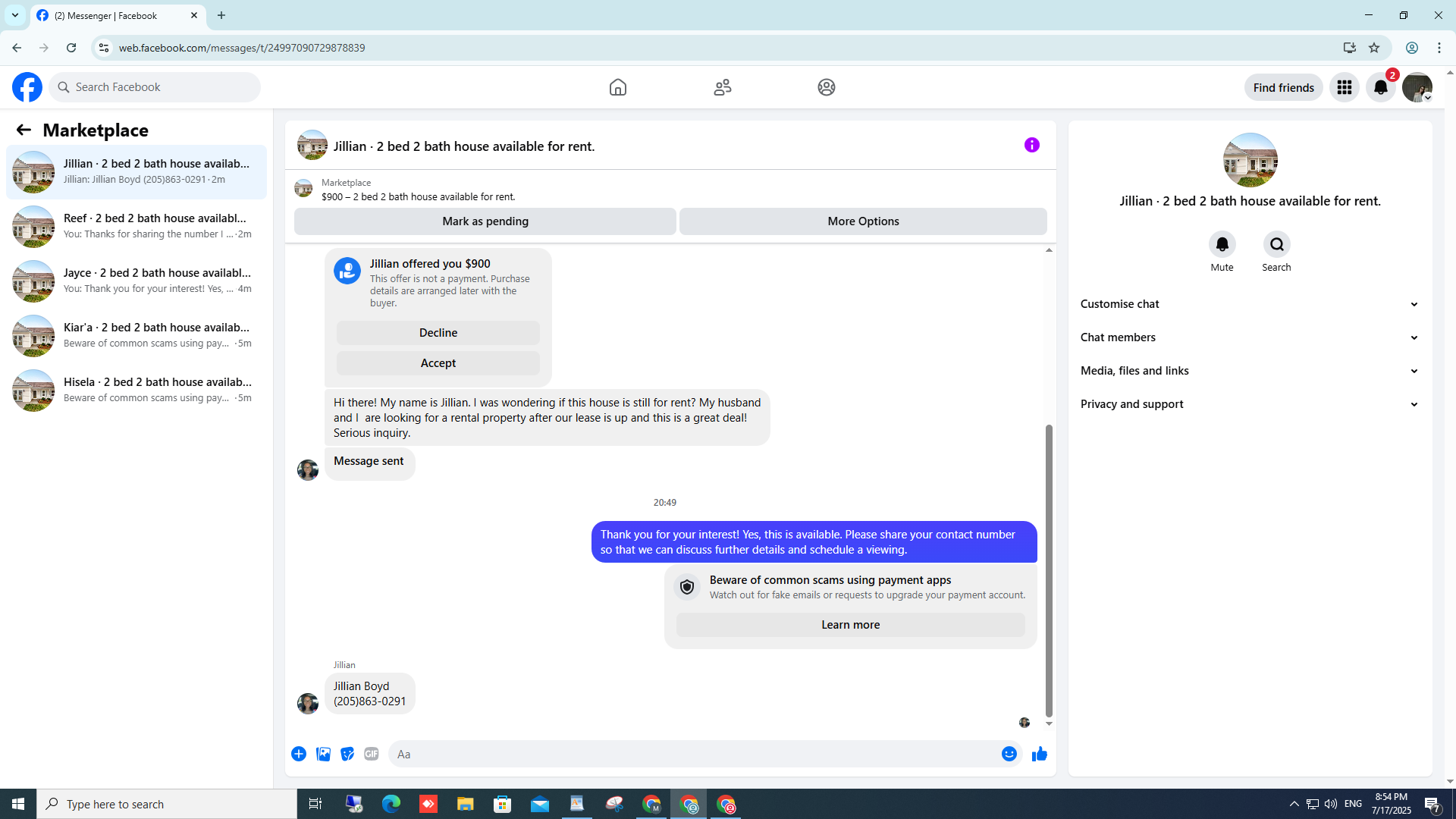
Task: Open a new browser tab
Action: pyautogui.click(x=221, y=15)
